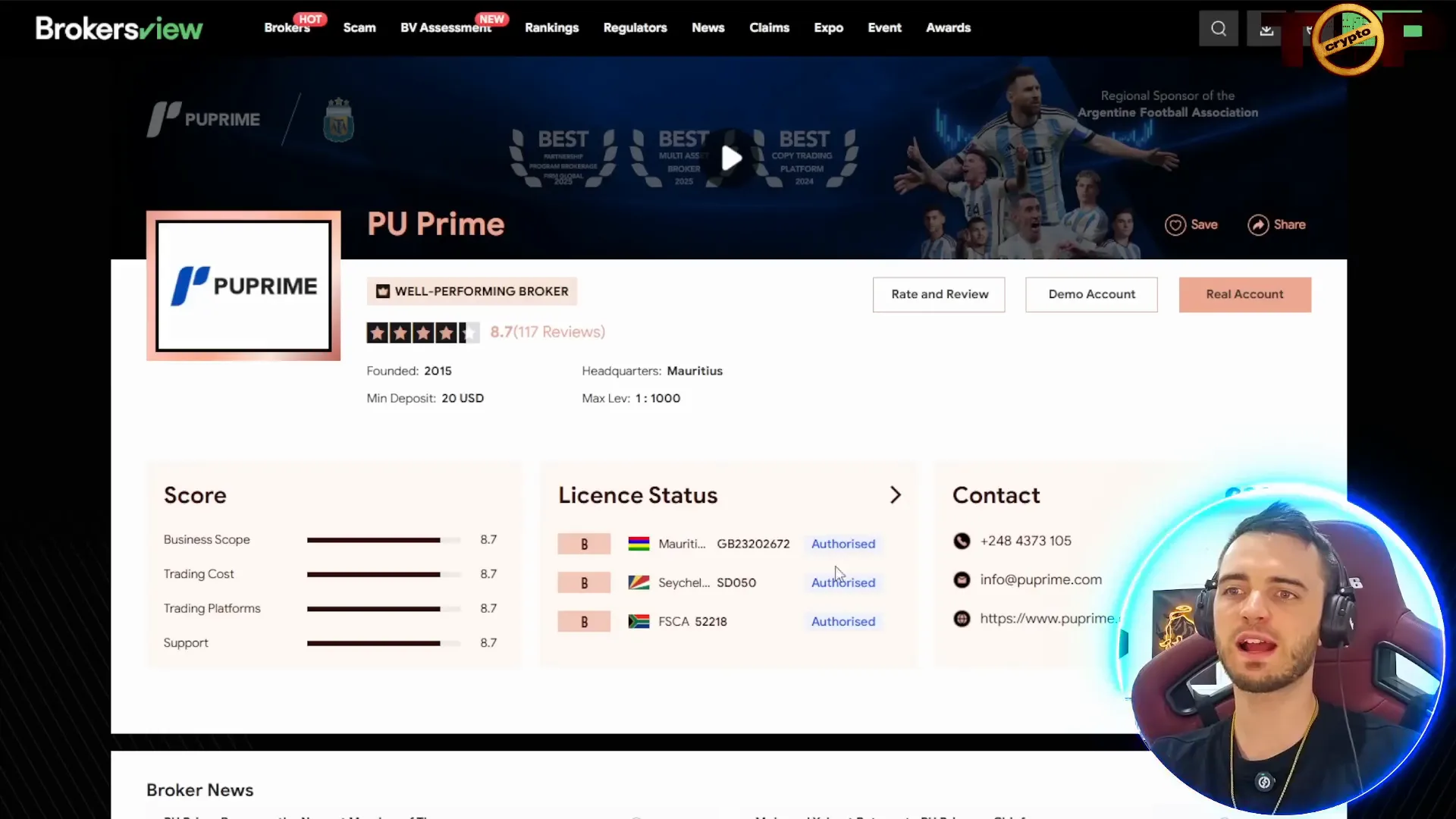Viewport: 1456px width, 819px height.
Task: Click the Broker News heading
Action: coord(200,789)
